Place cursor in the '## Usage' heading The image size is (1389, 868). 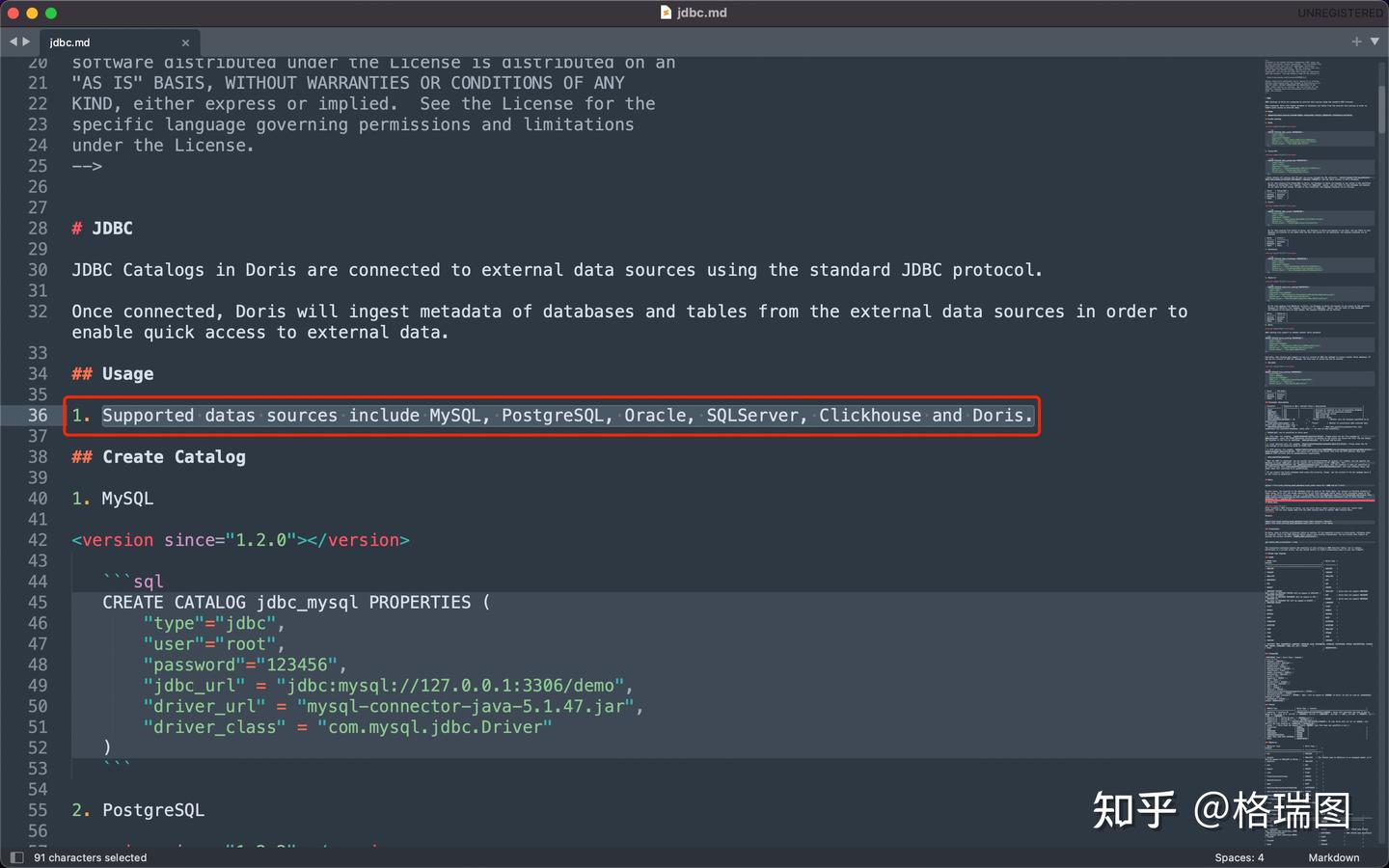click(x=113, y=374)
